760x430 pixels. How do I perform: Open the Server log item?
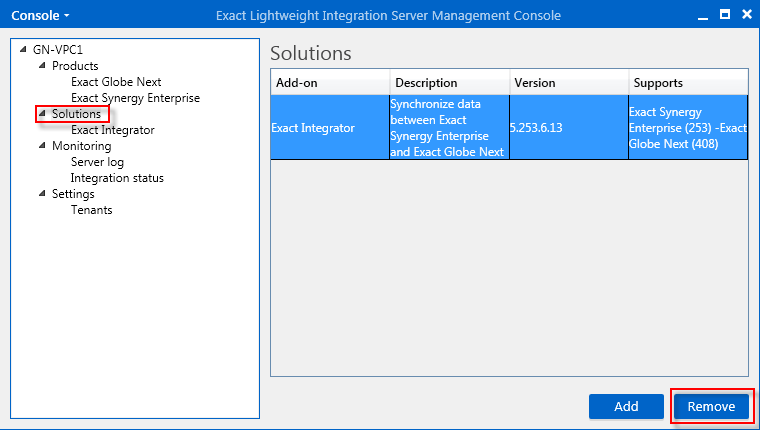(x=97, y=161)
